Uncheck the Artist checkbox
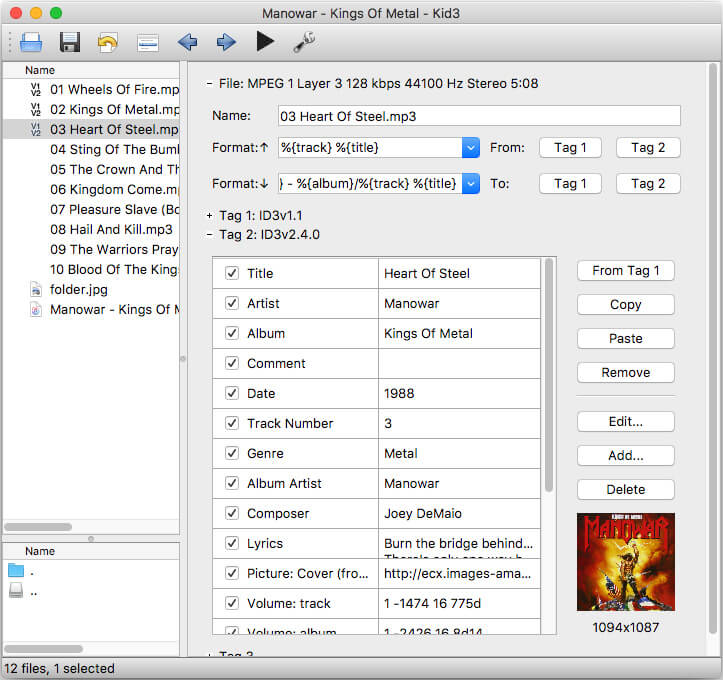 pos(232,303)
